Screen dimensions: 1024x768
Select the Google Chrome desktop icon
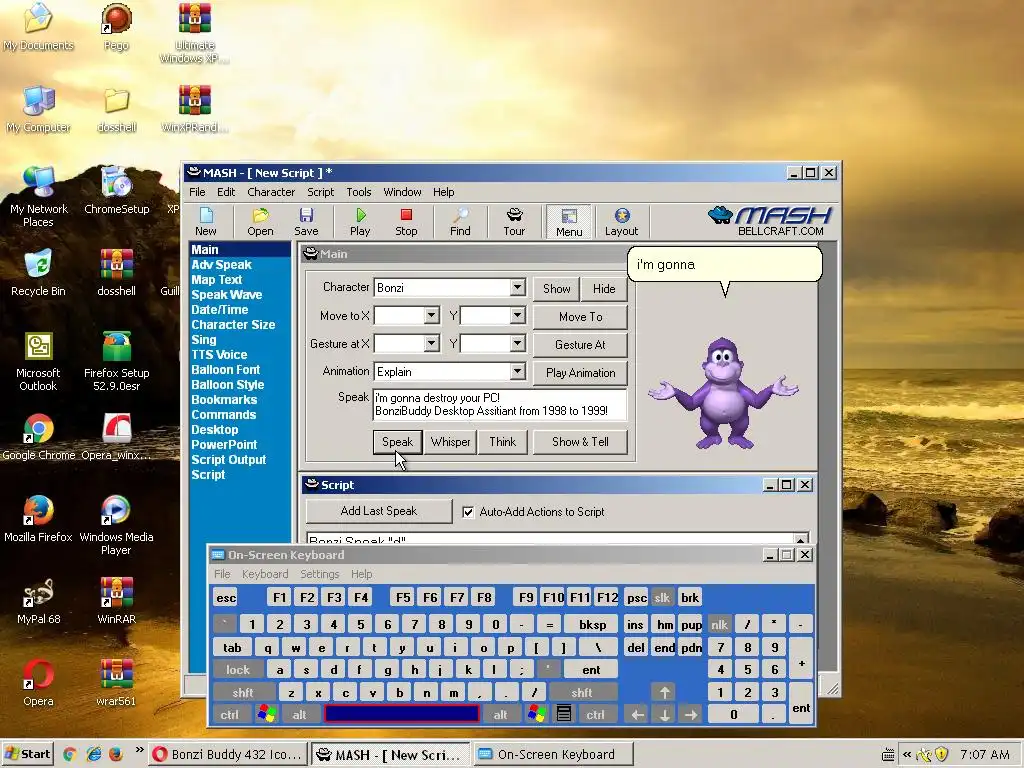pos(39,438)
